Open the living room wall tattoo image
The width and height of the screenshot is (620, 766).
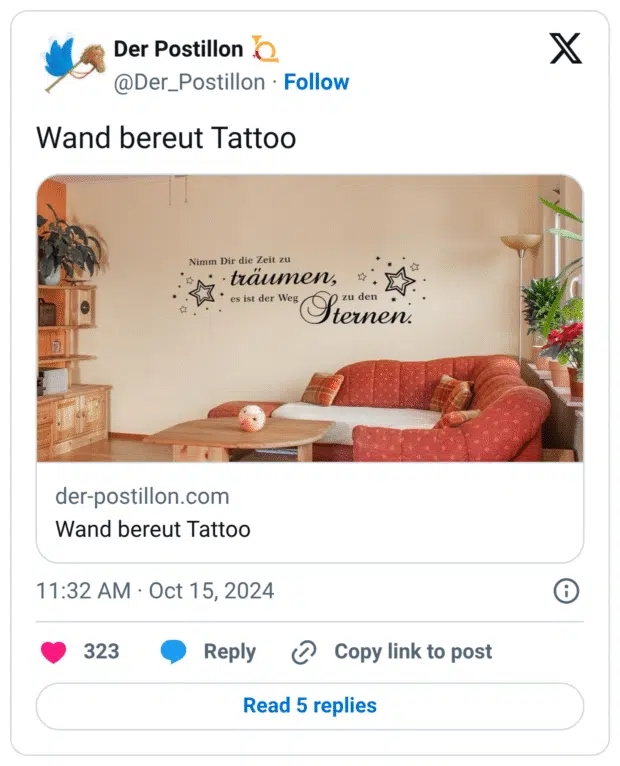(x=310, y=318)
